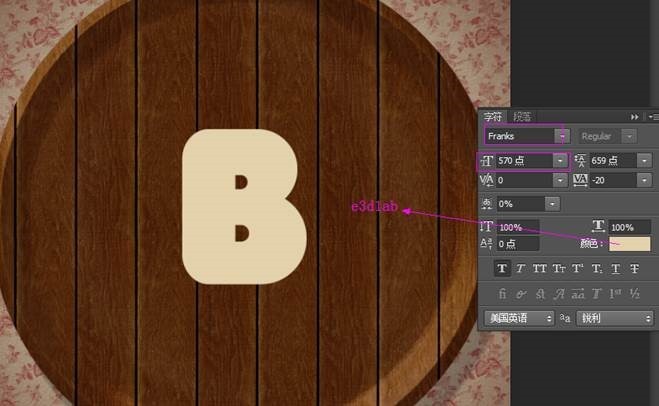Enable swash icon
Viewport: 659px width, 406px height.
point(559,294)
